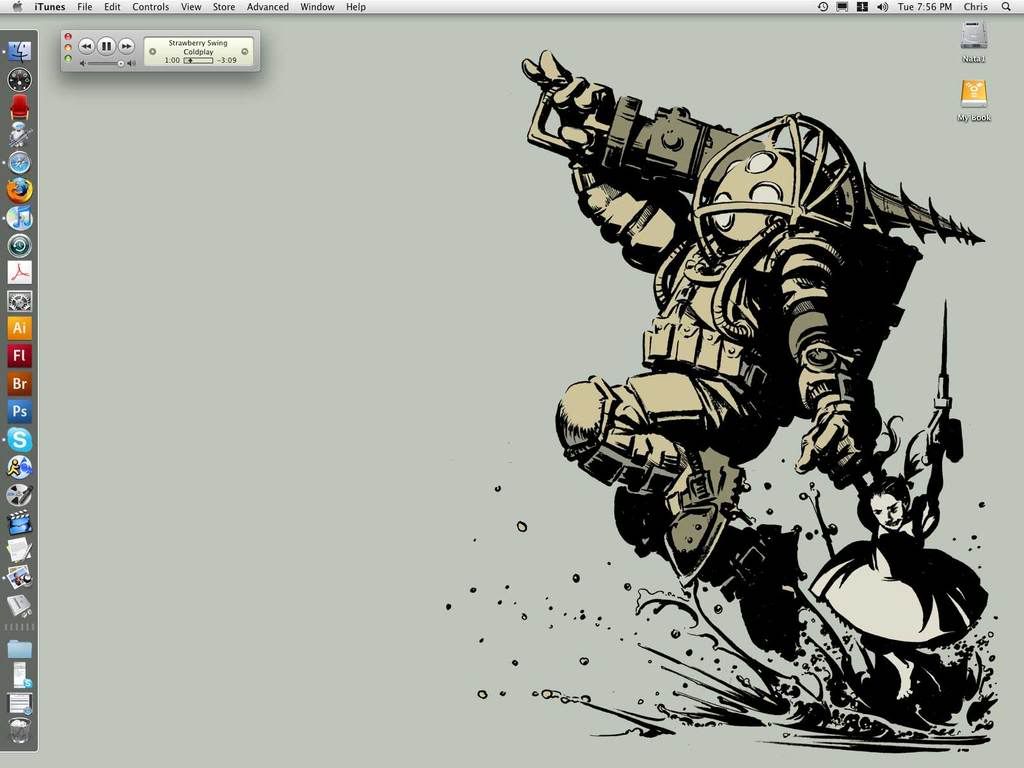Click left round arrow in track display

coord(153,52)
